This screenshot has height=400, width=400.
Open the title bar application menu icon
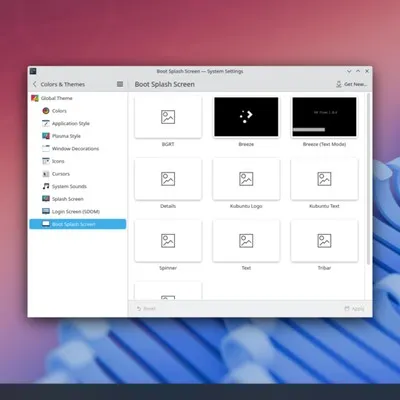(x=33, y=71)
